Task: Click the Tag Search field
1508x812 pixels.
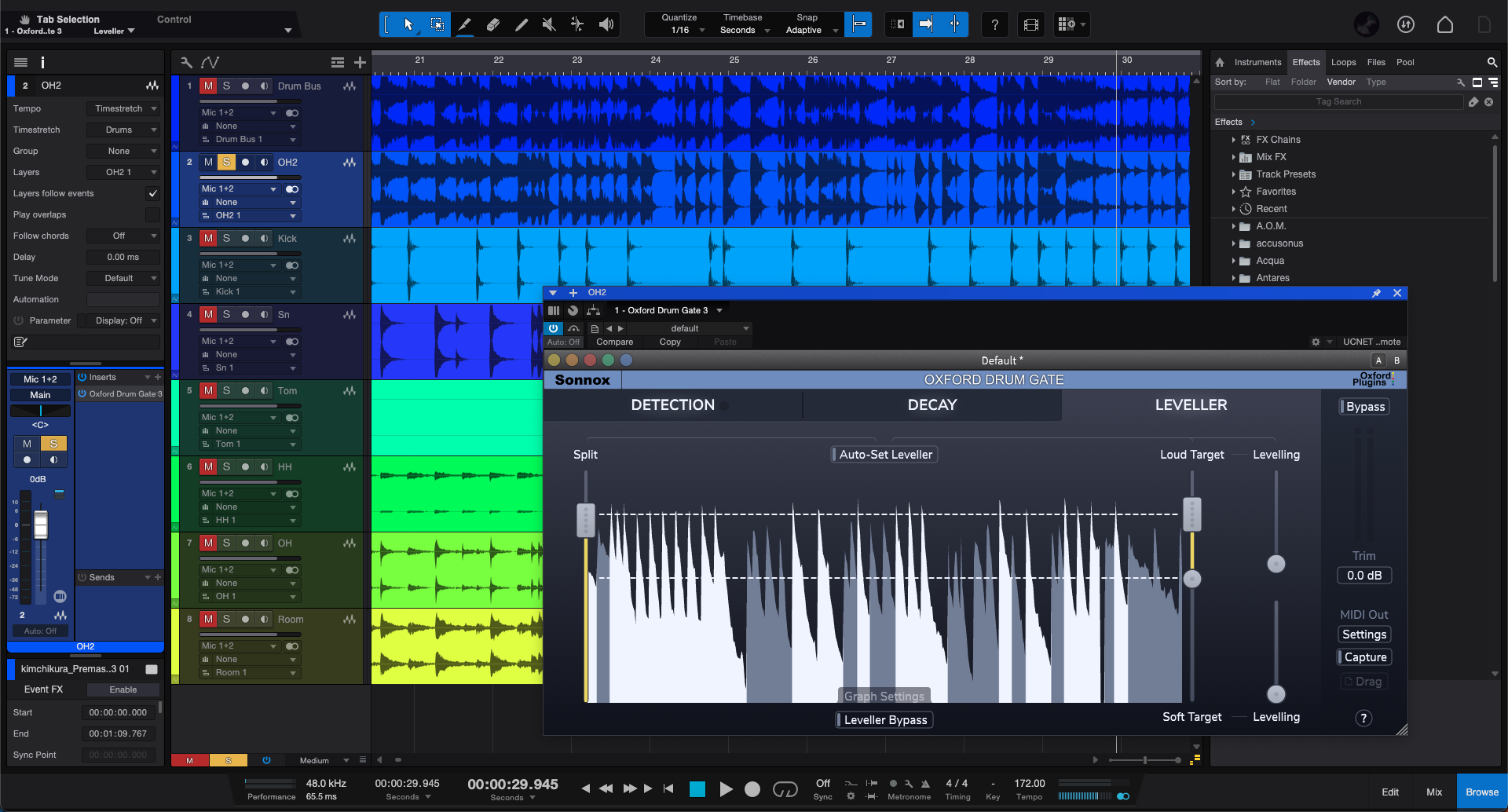Action: click(1338, 102)
